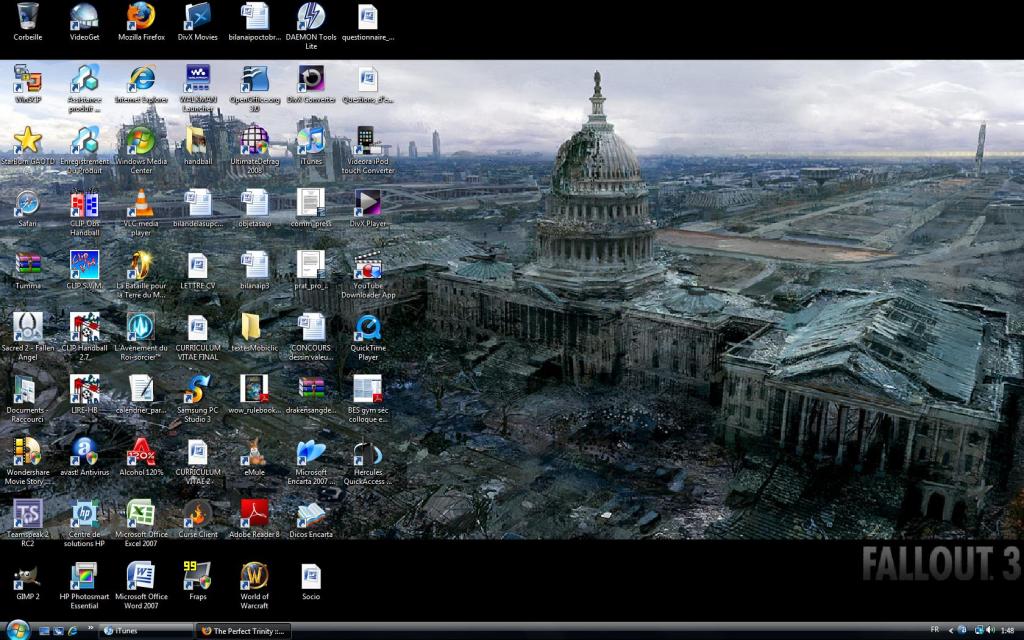Select the DivX Movies shortcut

[197, 21]
